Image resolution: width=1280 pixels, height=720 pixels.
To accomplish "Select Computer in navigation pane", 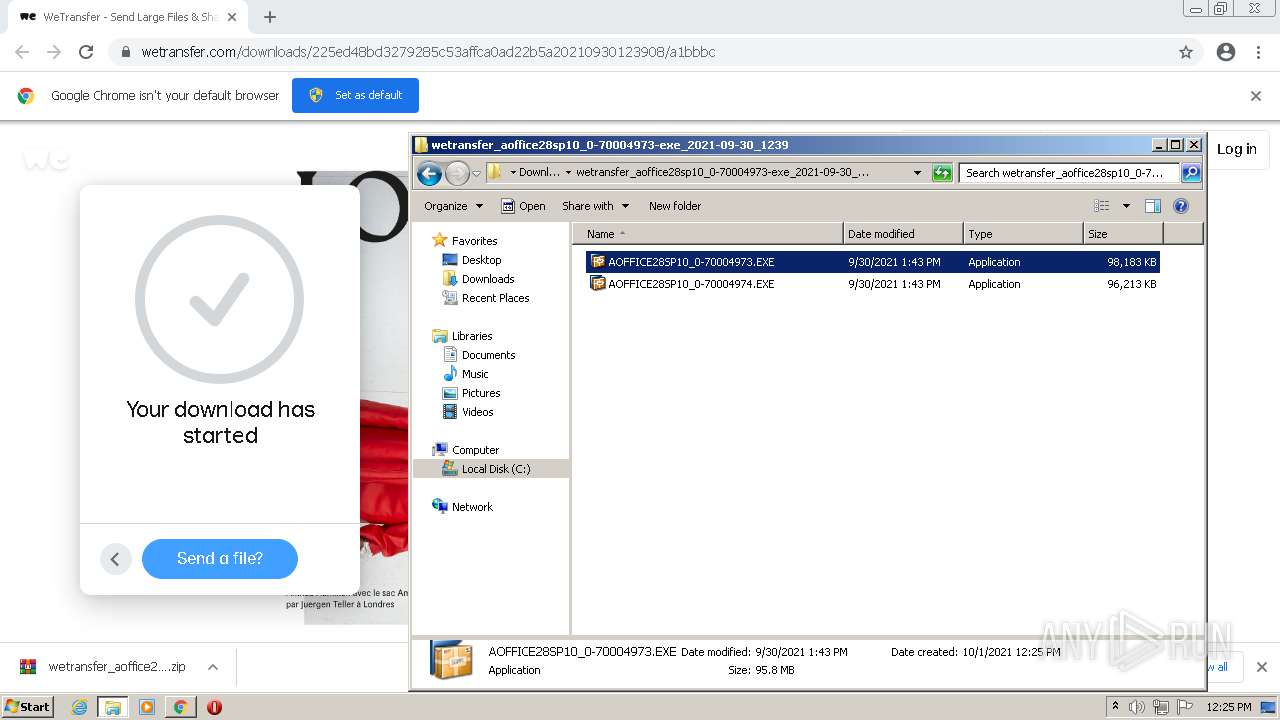I will pyautogui.click(x=475, y=450).
